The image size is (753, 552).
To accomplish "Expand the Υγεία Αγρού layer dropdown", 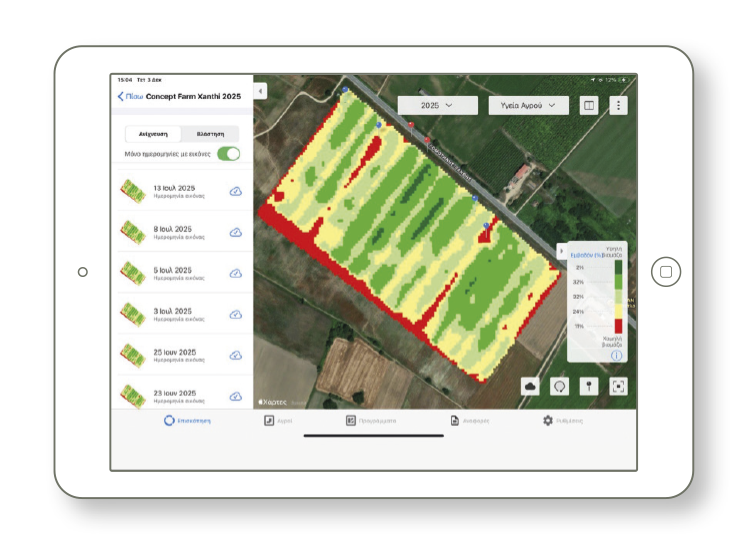I will (x=528, y=105).
